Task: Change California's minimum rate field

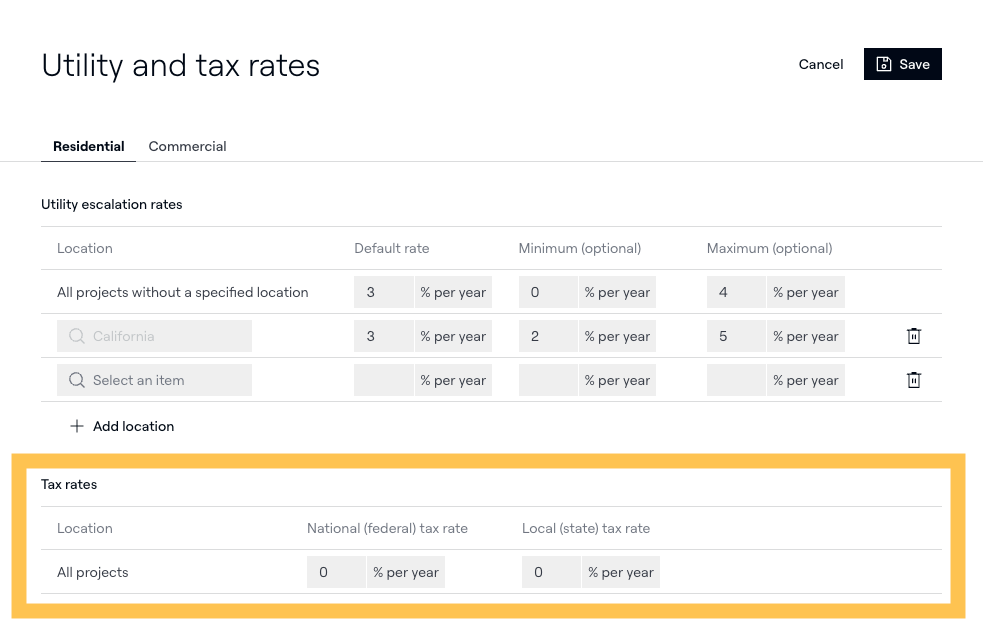Action: point(548,336)
